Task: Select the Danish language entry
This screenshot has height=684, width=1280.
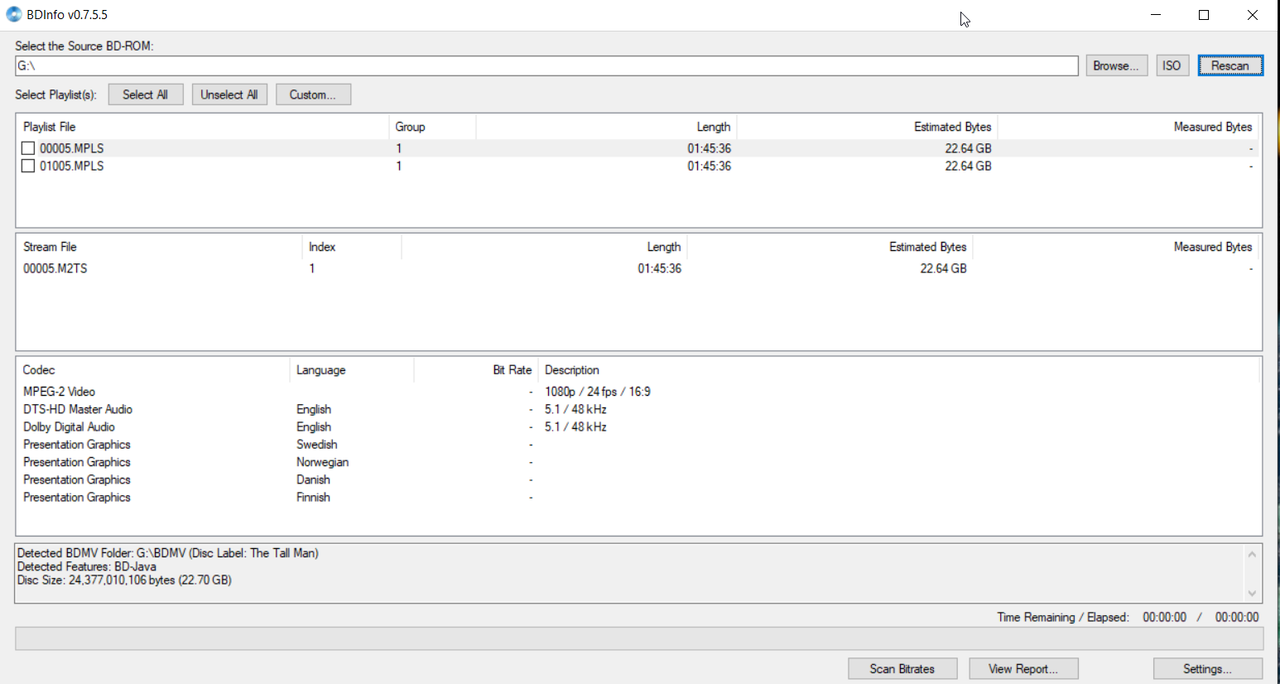Action: (x=313, y=480)
